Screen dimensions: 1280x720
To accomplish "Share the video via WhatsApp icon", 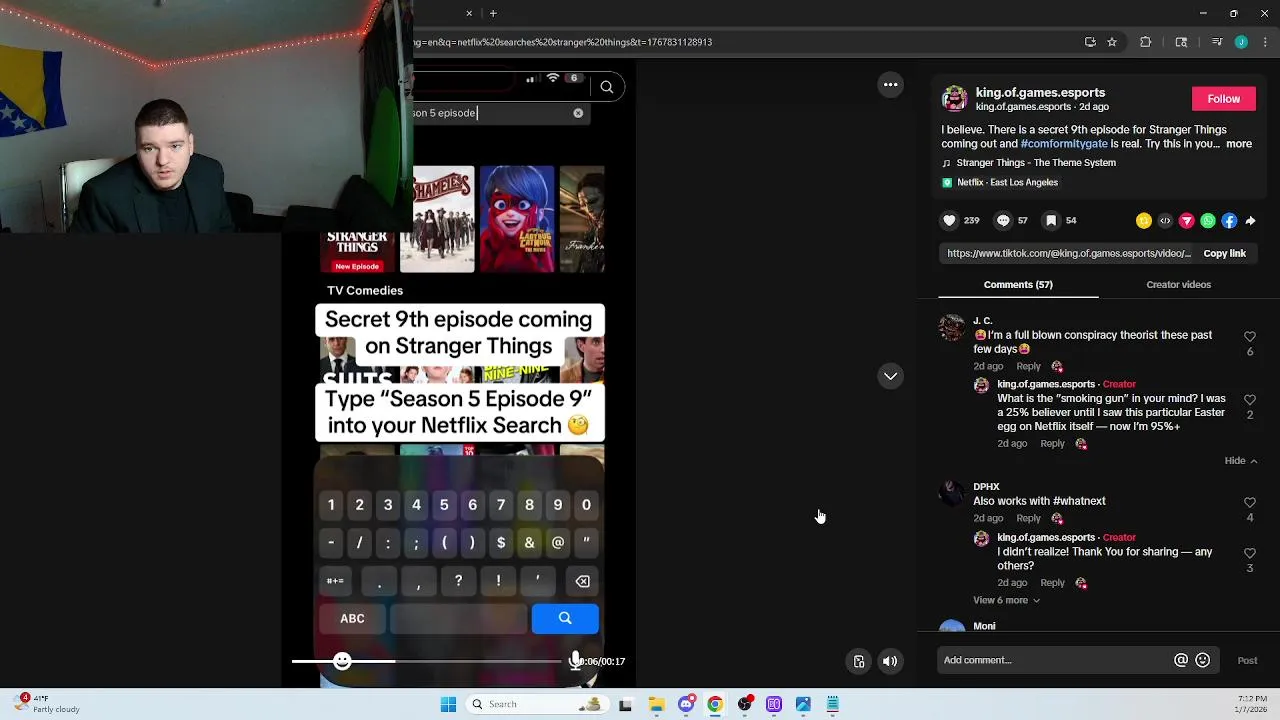I will 1208,221.
